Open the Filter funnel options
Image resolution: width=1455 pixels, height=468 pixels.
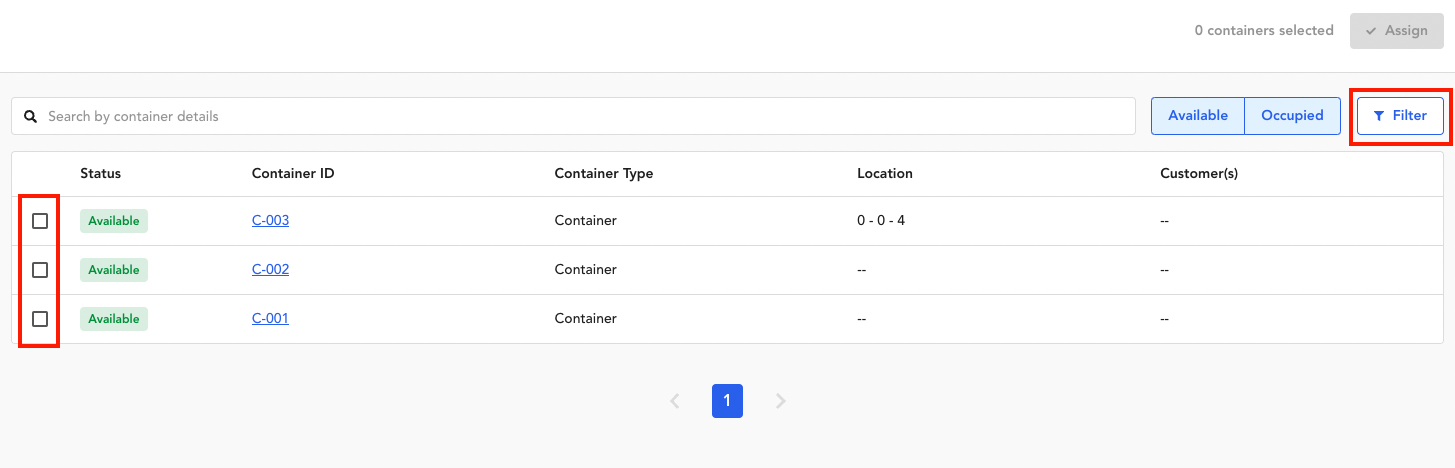click(1400, 116)
